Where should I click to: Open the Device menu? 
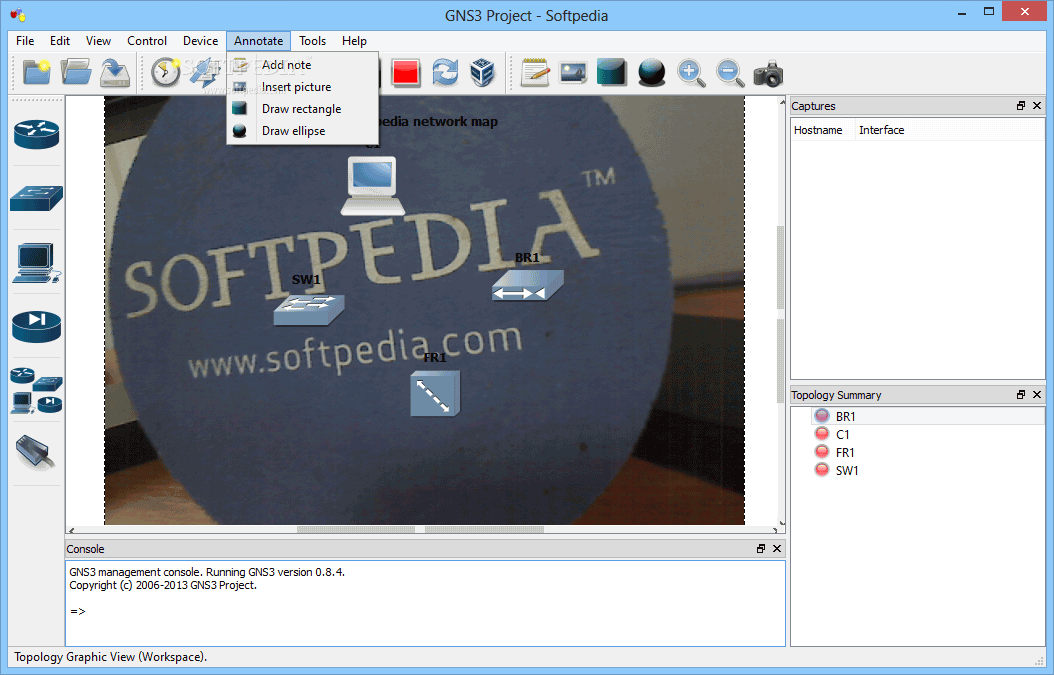click(x=200, y=41)
